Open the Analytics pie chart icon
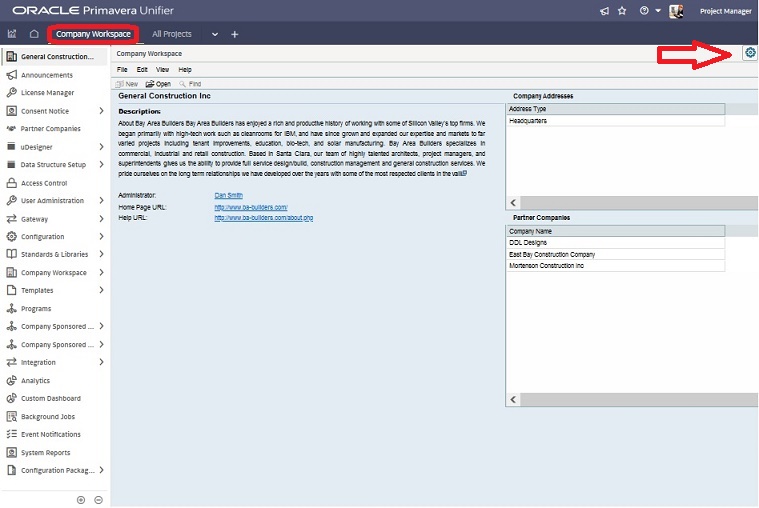Screen dimensions: 759x508 tap(12, 380)
